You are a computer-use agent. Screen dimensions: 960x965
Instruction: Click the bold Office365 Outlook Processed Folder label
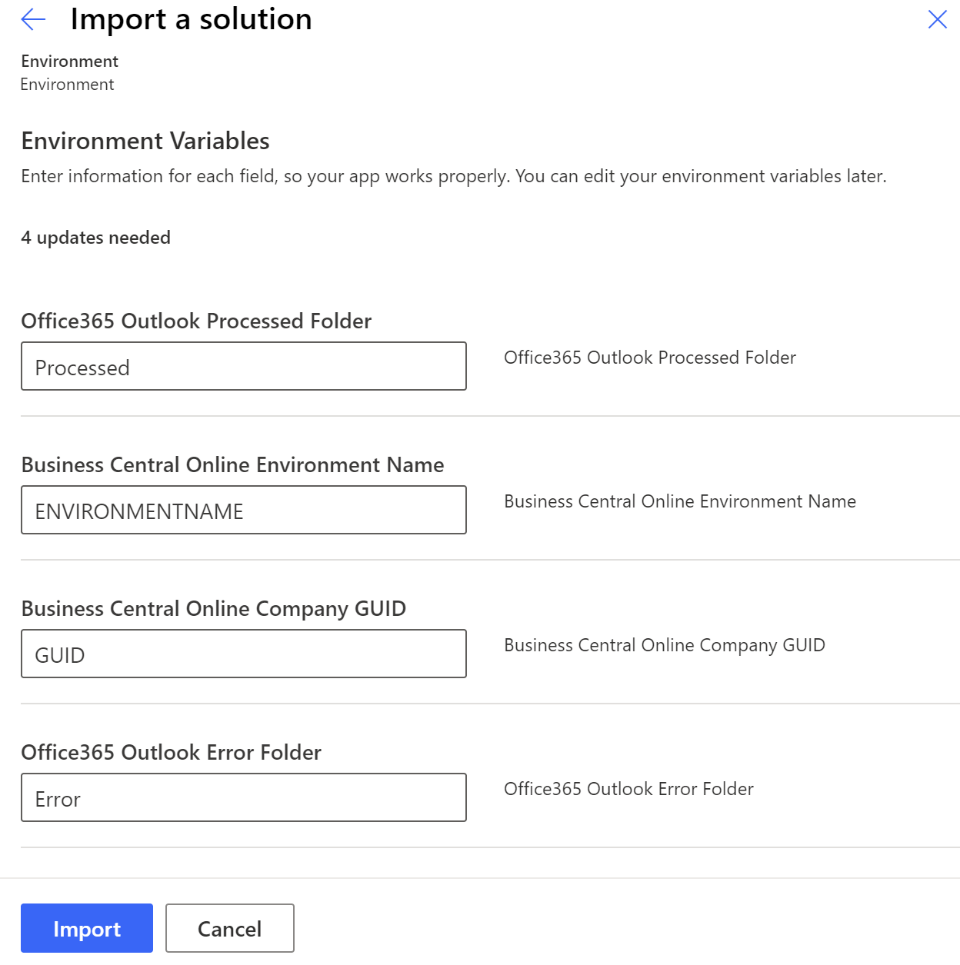point(196,321)
